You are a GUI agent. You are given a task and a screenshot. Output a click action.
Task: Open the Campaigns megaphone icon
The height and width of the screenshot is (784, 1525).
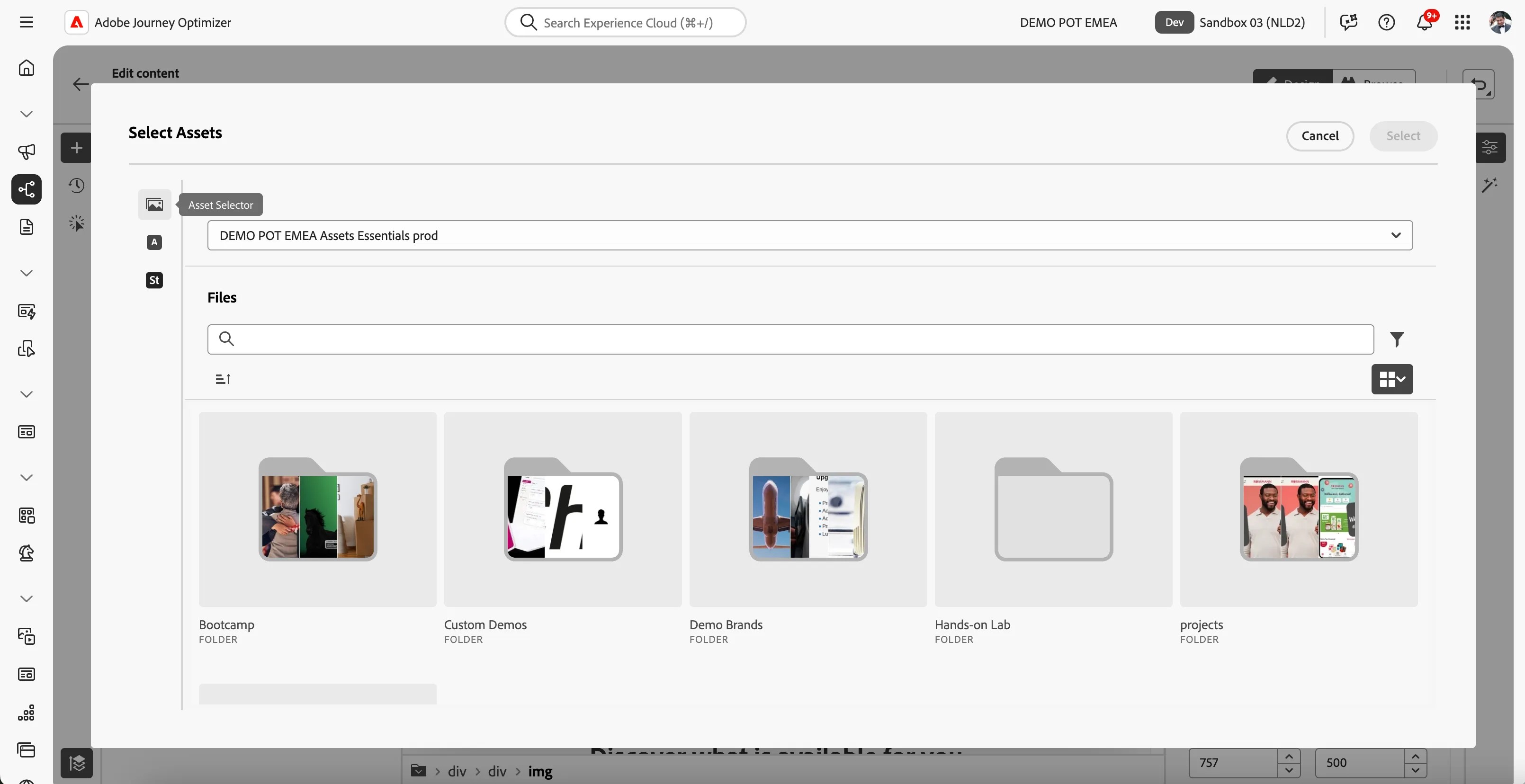(26, 151)
